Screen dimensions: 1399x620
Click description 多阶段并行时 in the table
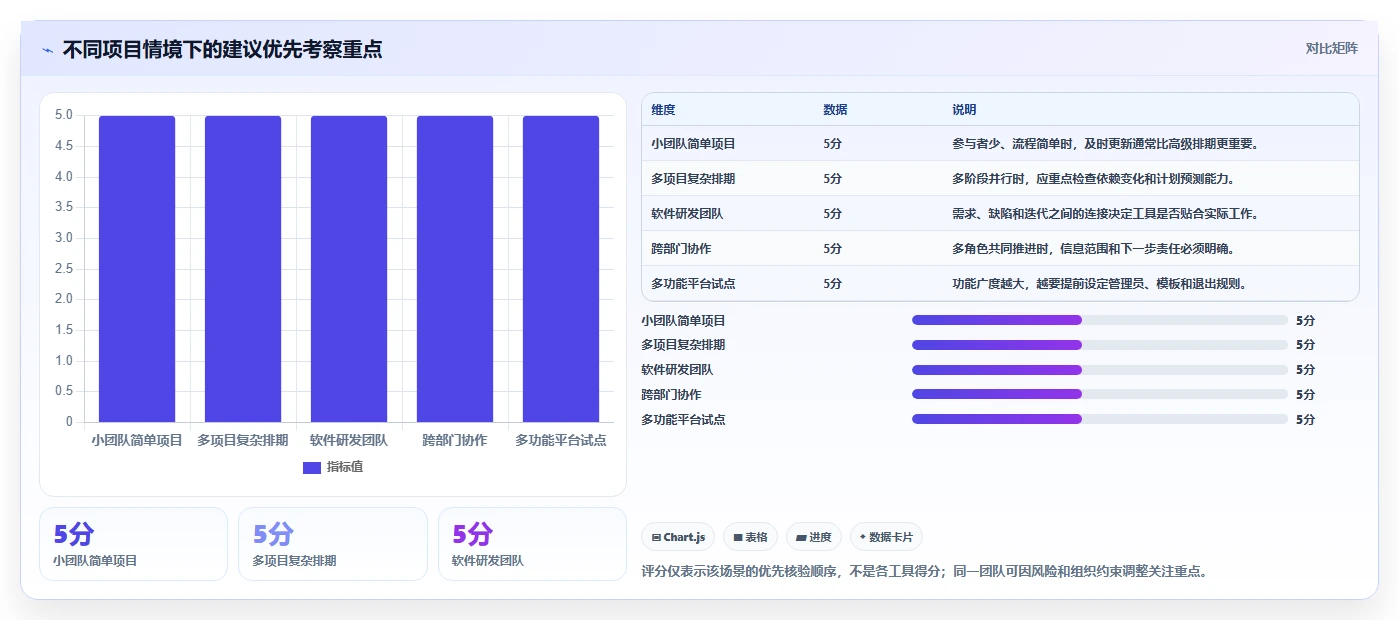[1093, 179]
